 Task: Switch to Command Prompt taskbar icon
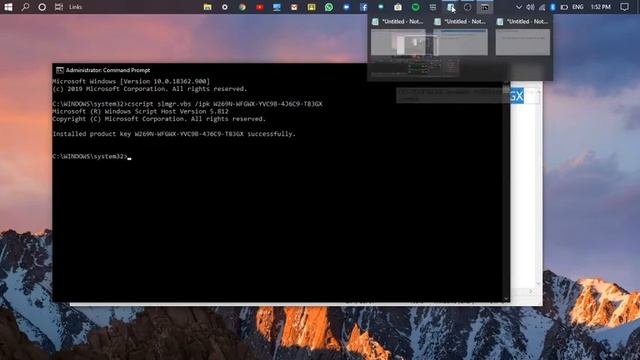coord(484,7)
